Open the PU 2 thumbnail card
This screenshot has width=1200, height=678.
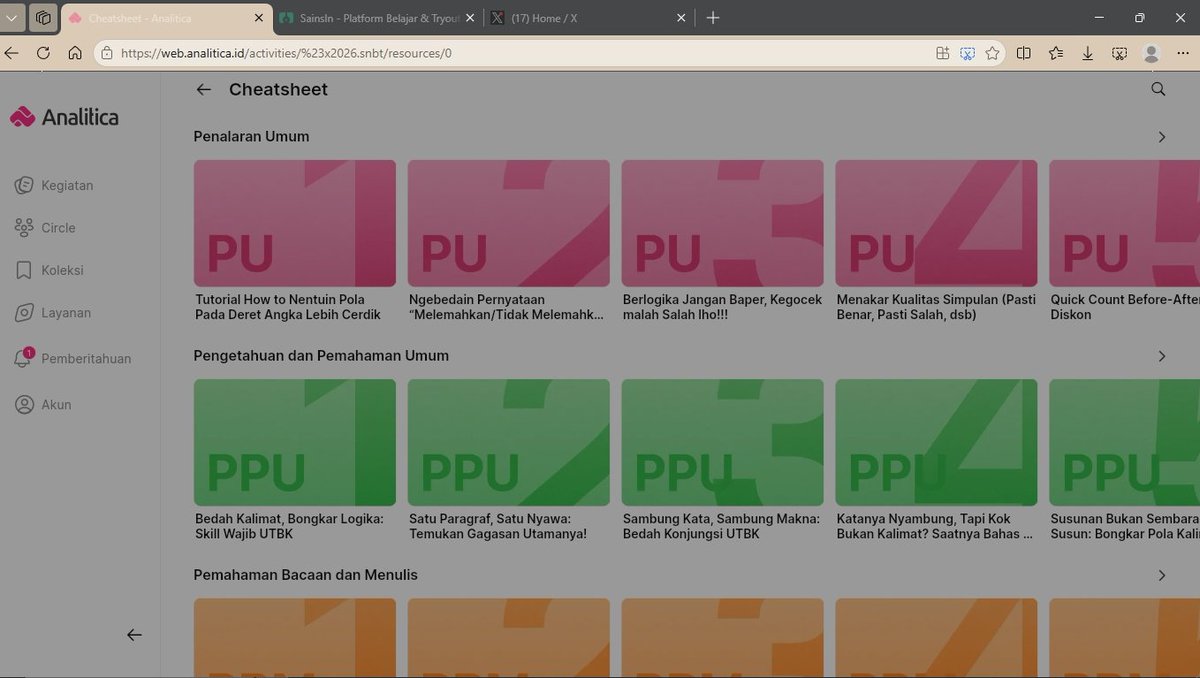[x=509, y=223]
